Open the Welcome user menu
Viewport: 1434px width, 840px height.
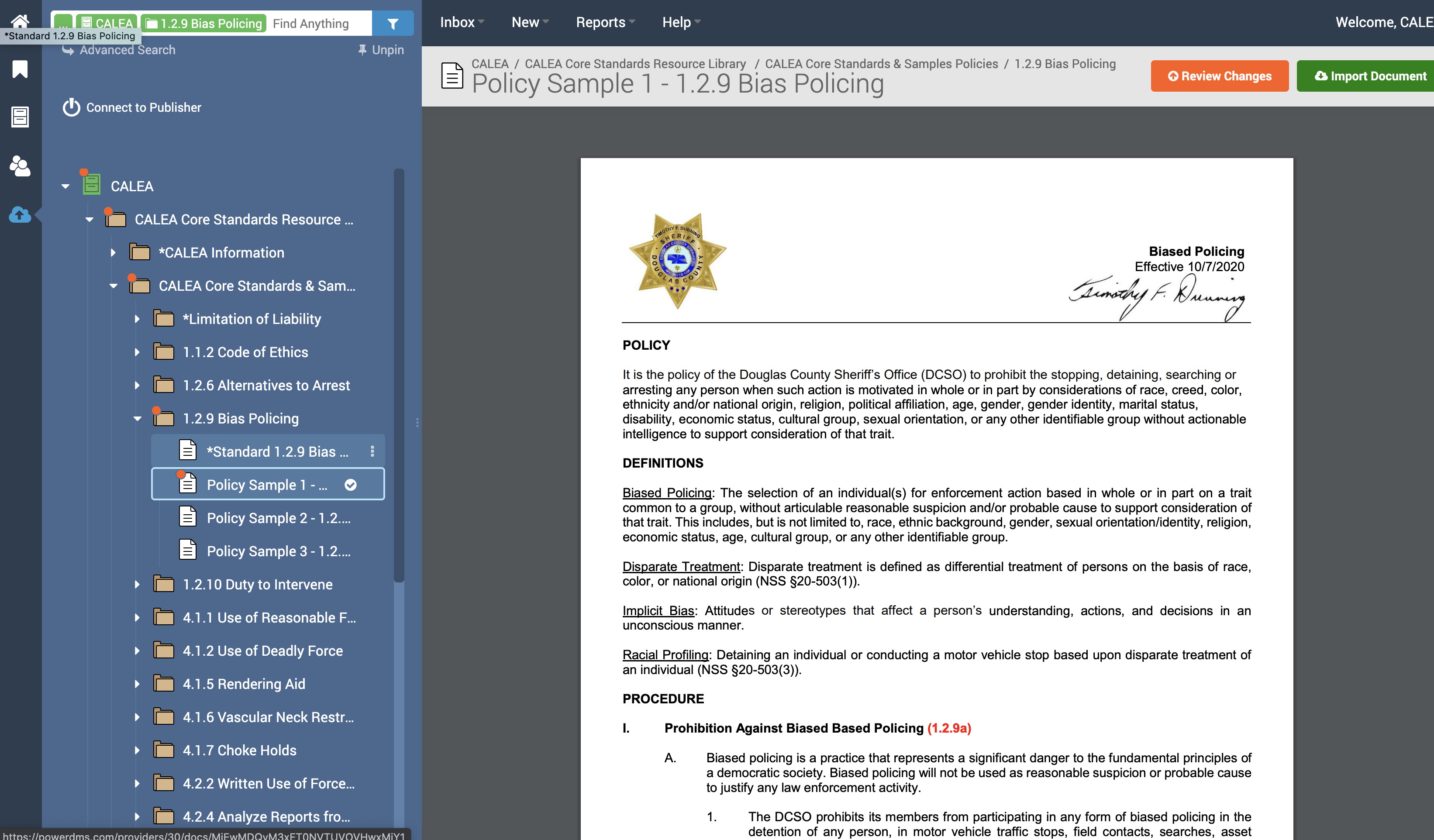(x=1384, y=22)
